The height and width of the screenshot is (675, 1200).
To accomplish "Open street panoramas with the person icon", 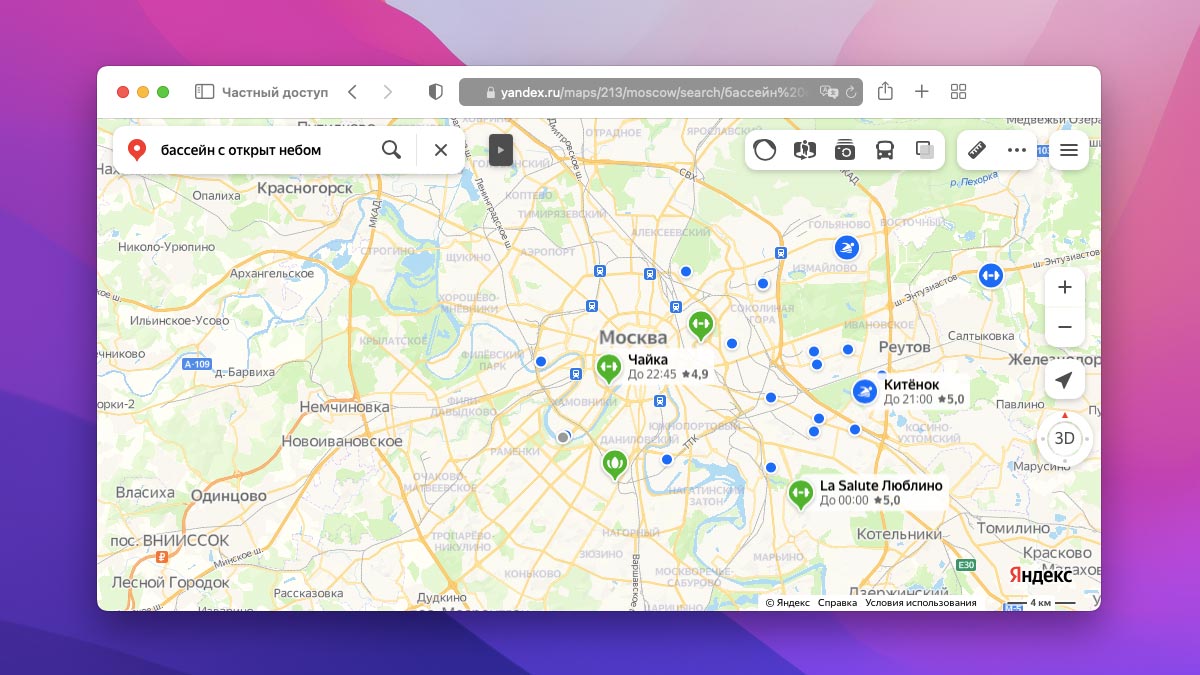I will coord(805,150).
